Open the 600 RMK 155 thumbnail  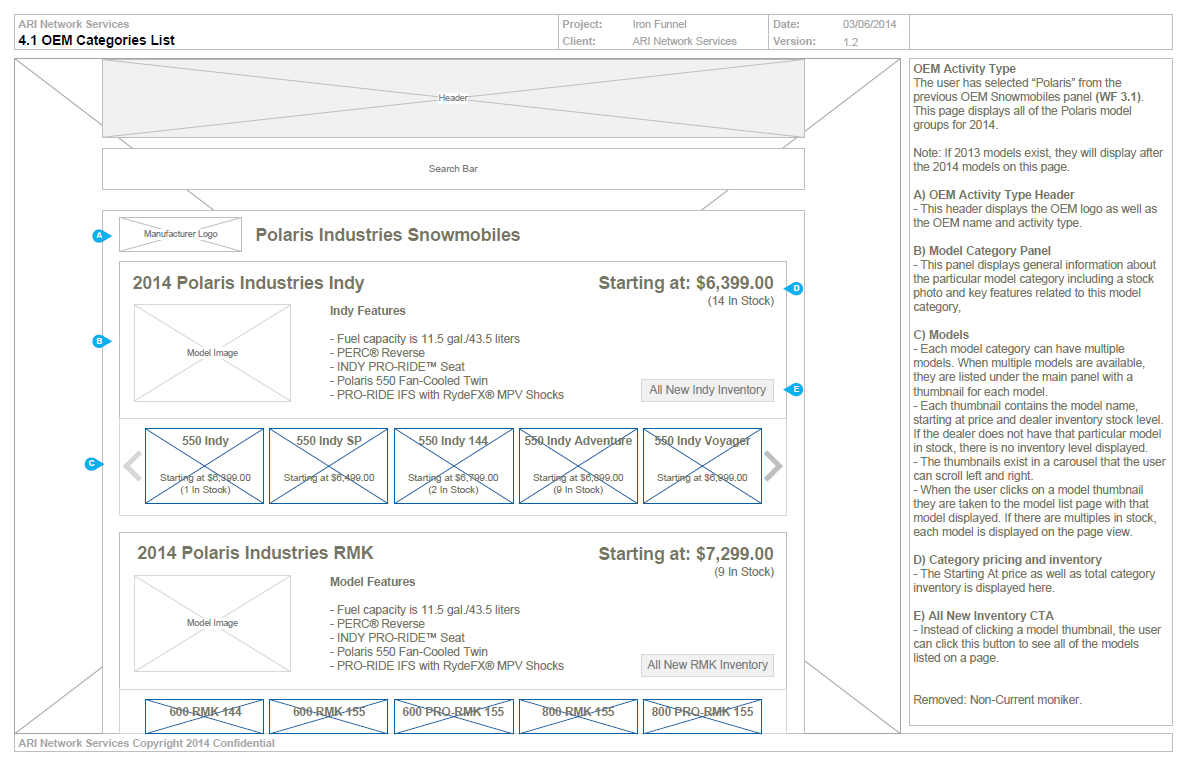click(x=329, y=716)
